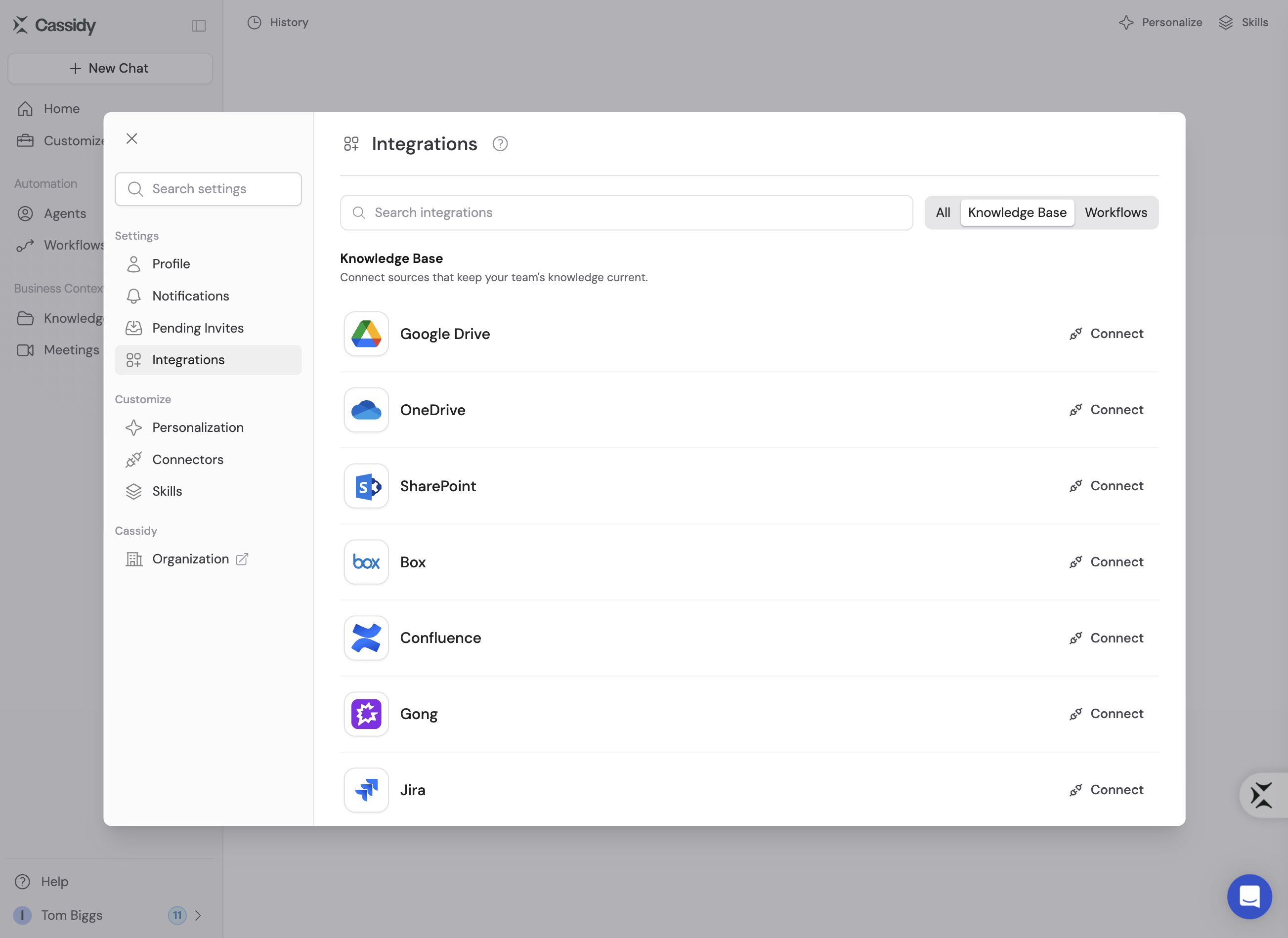Connect Google Drive

point(1106,334)
